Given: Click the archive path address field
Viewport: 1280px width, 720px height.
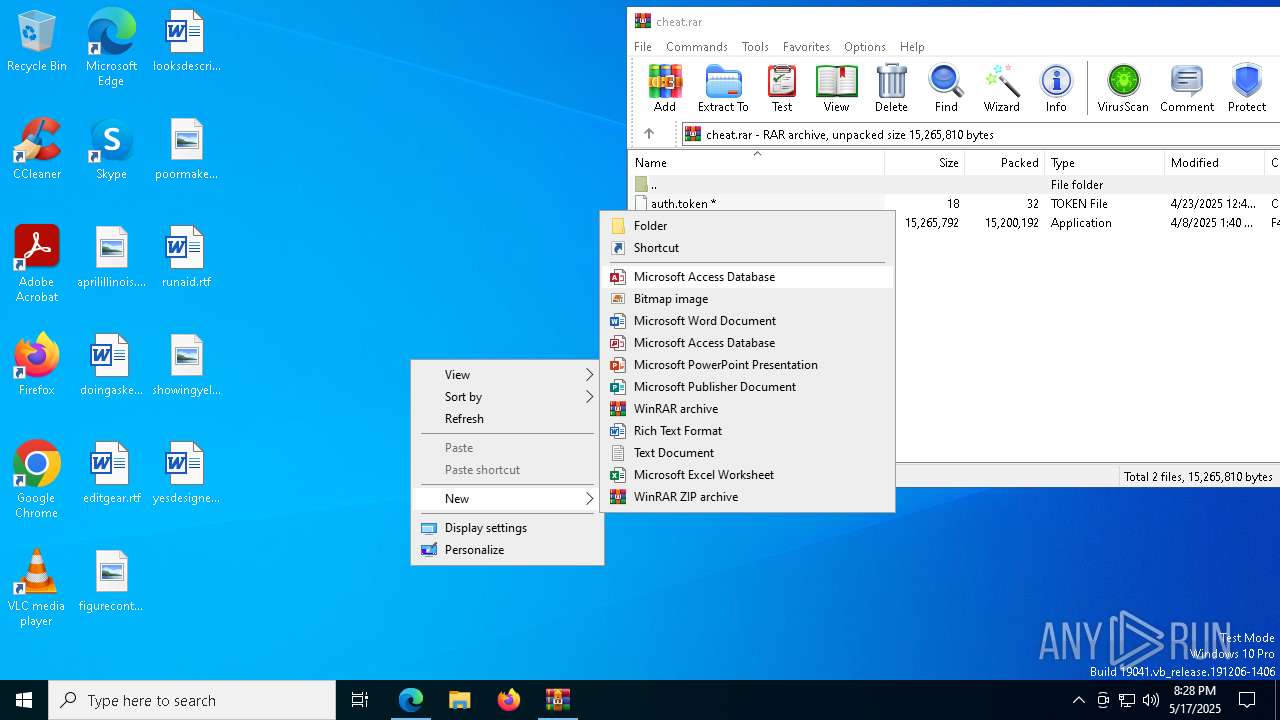Looking at the screenshot, I should (x=980, y=134).
